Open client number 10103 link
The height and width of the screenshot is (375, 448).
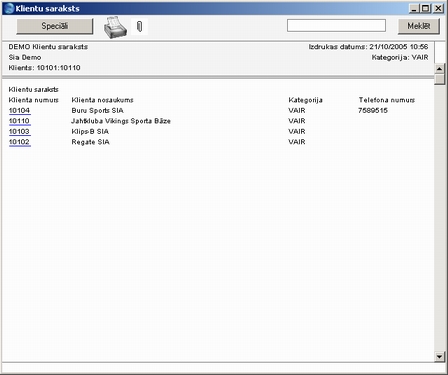coord(19,131)
